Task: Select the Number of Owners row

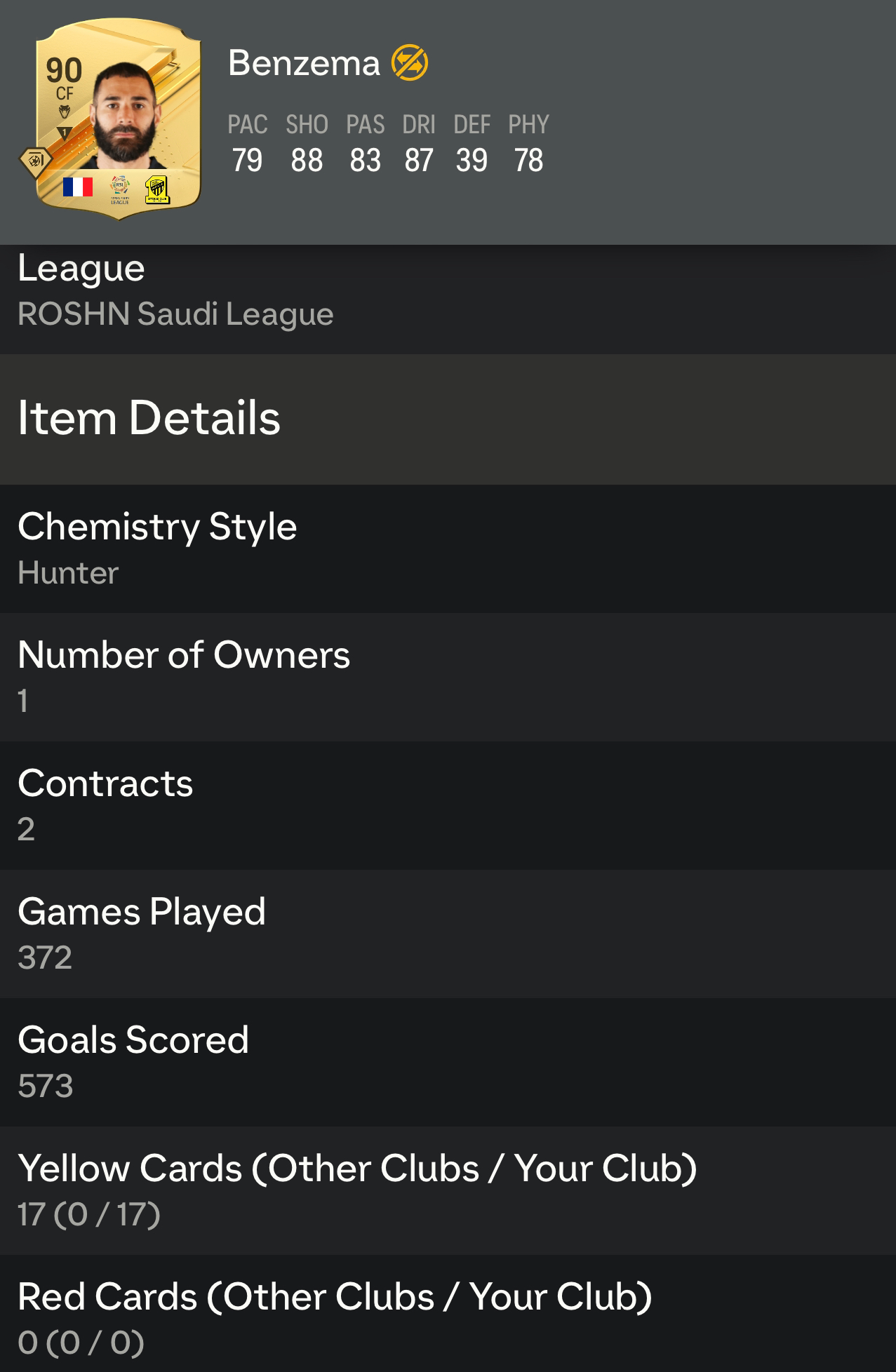Action: 448,677
